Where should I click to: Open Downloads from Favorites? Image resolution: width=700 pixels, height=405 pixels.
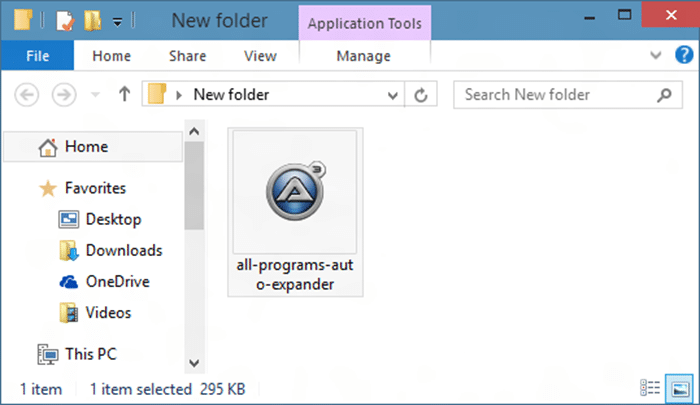[124, 251]
